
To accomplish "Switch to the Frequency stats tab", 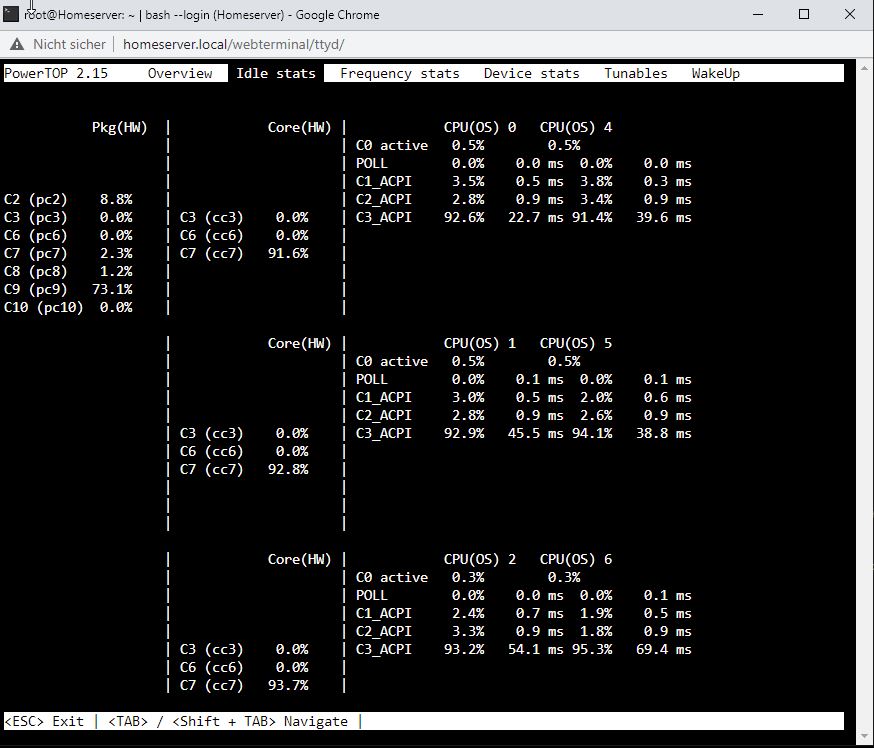I will pyautogui.click(x=400, y=74).
